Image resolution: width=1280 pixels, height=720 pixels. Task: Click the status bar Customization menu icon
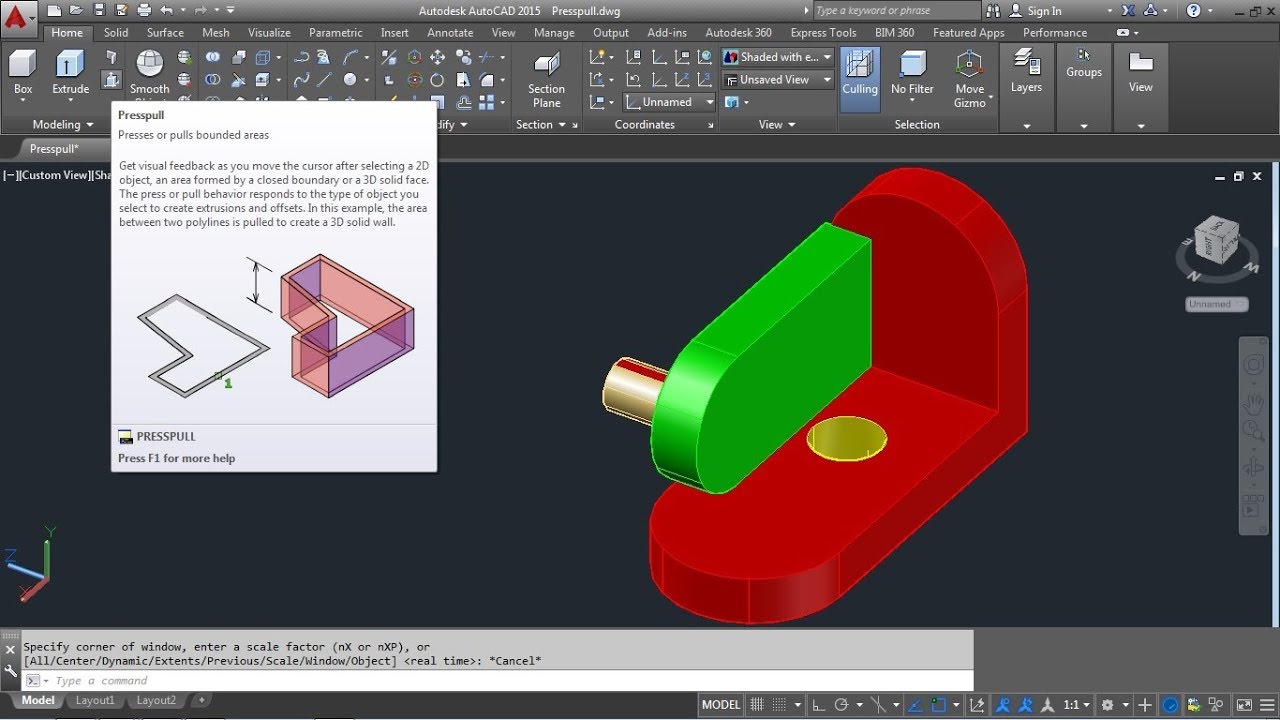pos(1267,705)
